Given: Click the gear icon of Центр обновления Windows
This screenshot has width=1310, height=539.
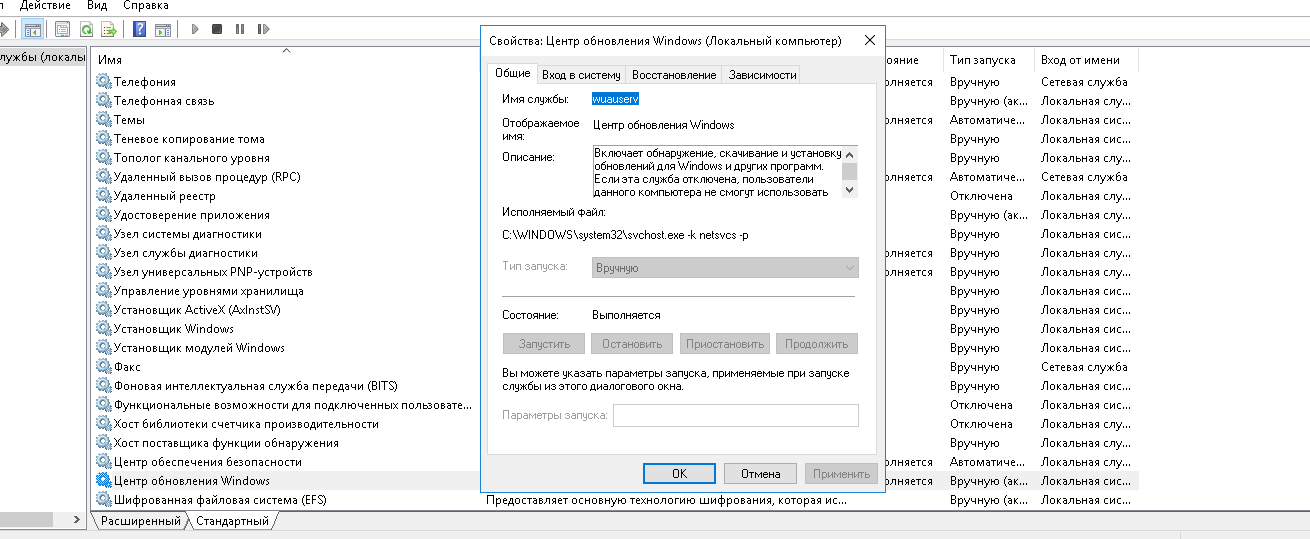Looking at the screenshot, I should [104, 481].
